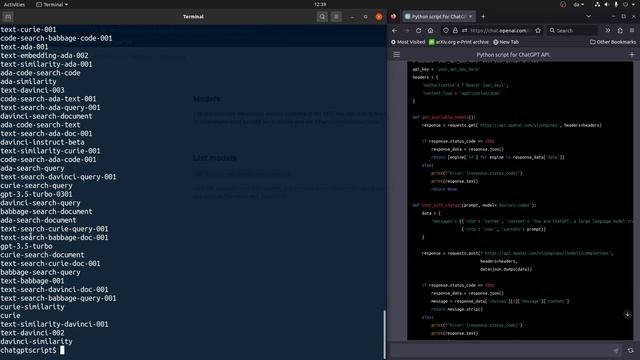
Task: Open the network status icon
Action: pos(597,4)
